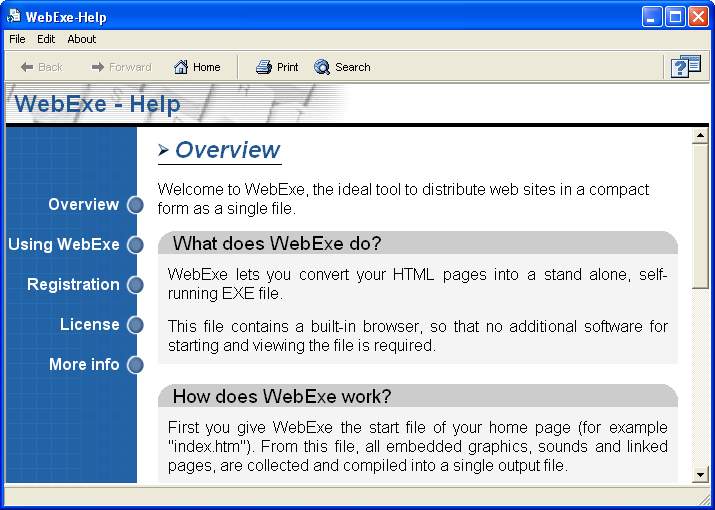715x510 pixels.
Task: Click the round bullet beside License
Action: [135, 325]
